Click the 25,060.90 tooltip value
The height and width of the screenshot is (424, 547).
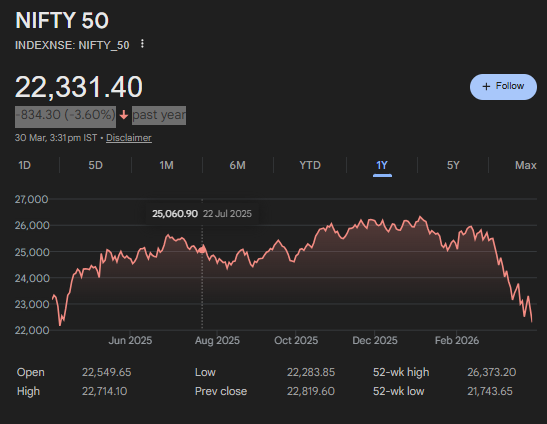(175, 214)
